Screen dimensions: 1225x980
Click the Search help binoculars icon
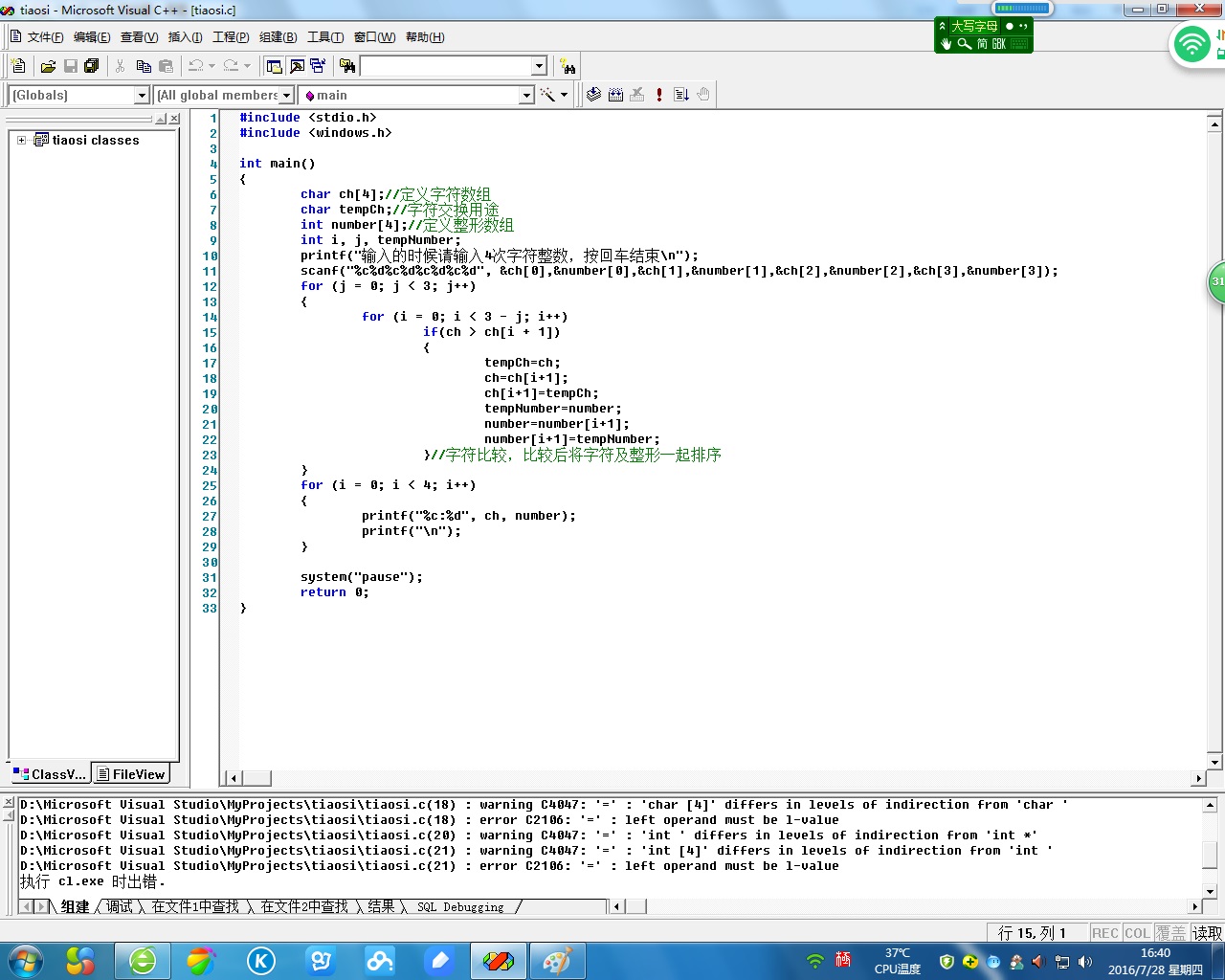click(568, 66)
